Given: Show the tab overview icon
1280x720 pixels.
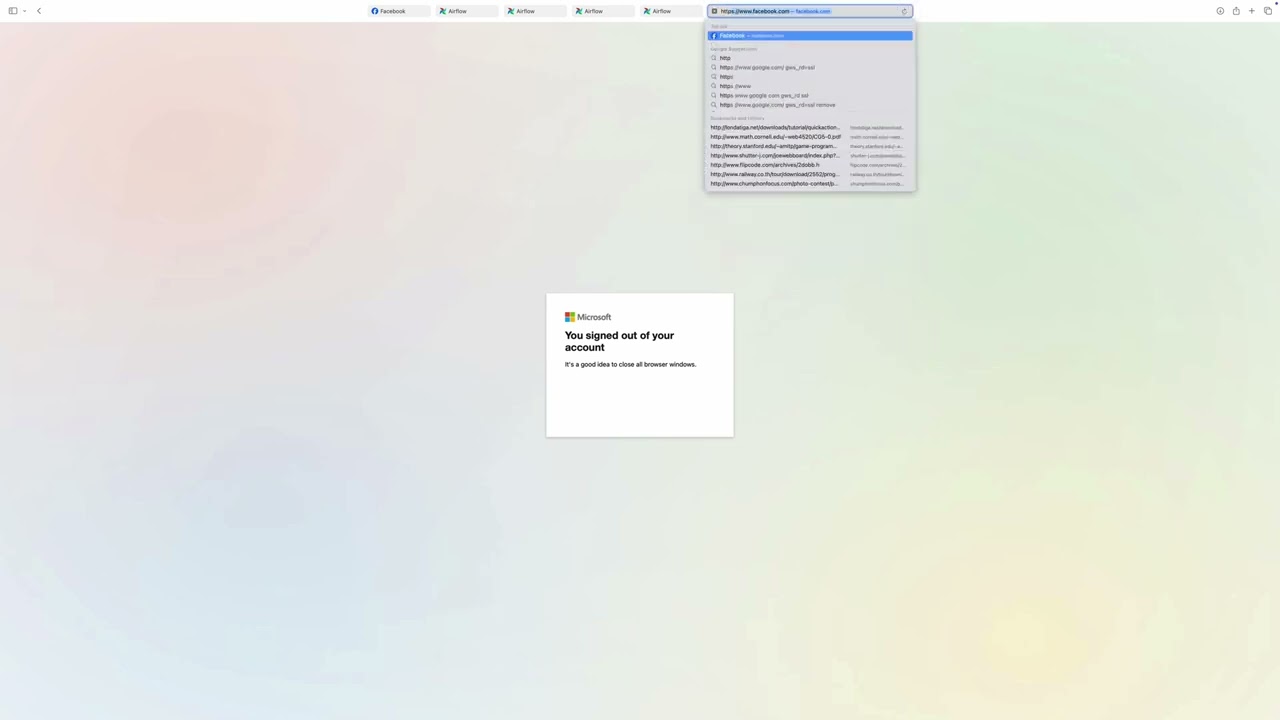Looking at the screenshot, I should coord(1267,11).
